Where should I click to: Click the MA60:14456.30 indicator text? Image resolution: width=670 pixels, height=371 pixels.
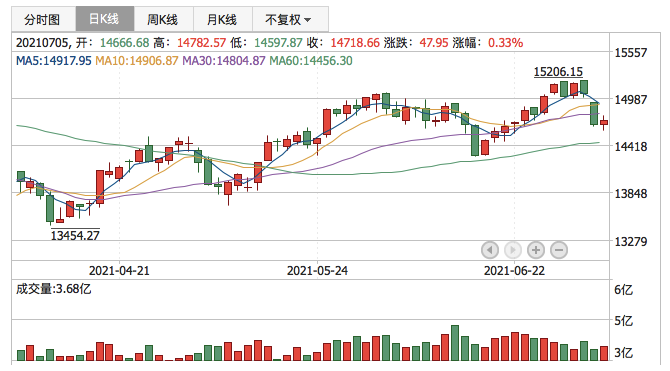pos(311,61)
